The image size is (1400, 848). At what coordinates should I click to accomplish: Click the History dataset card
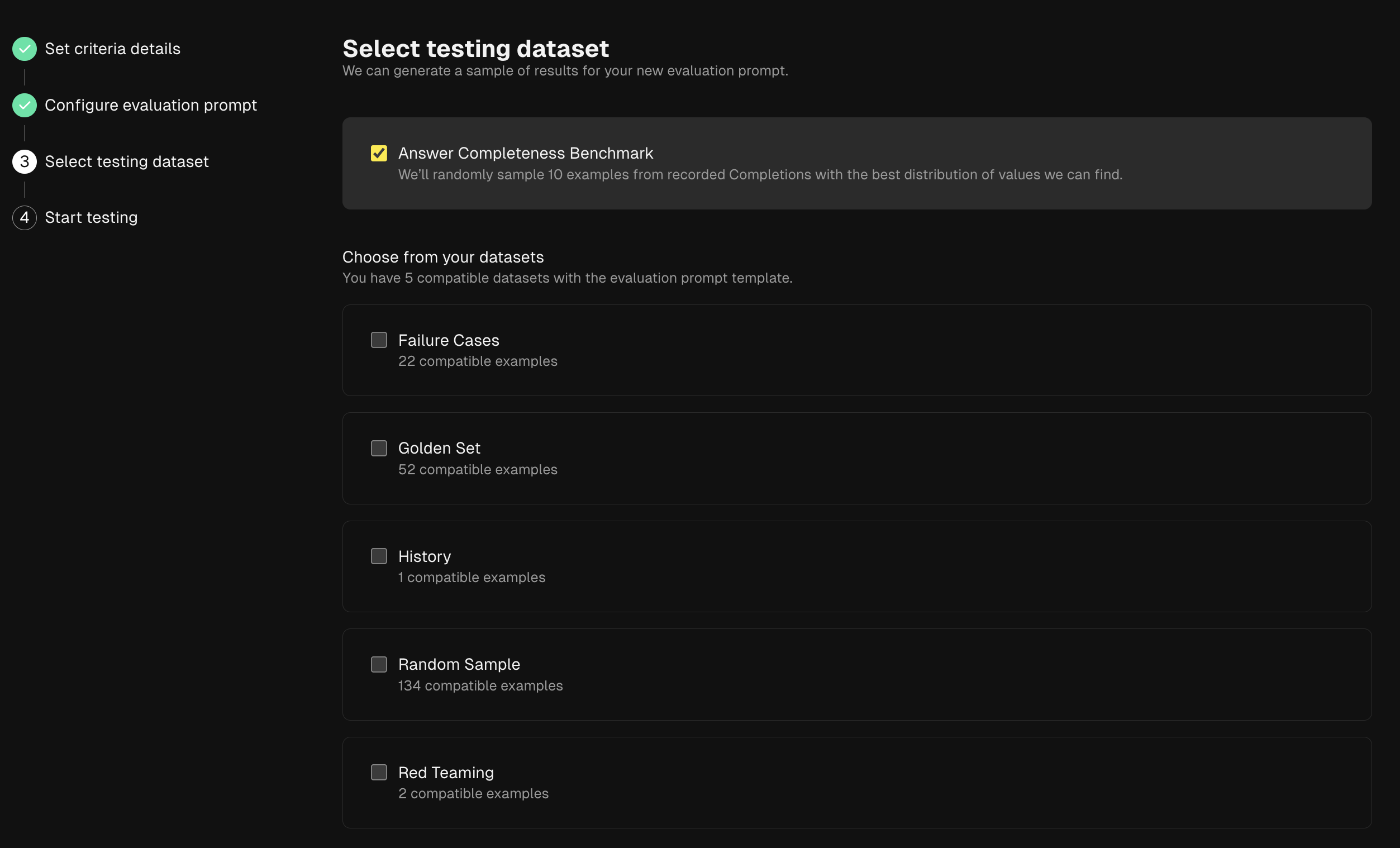[x=856, y=567]
